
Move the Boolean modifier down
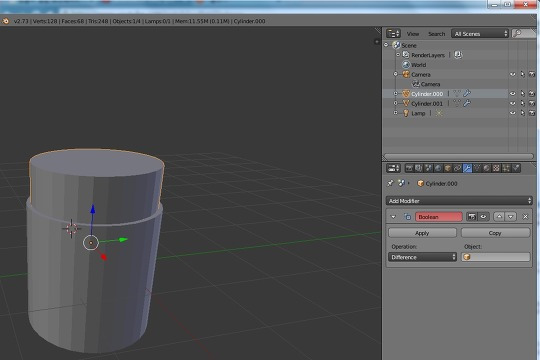[x=511, y=217]
